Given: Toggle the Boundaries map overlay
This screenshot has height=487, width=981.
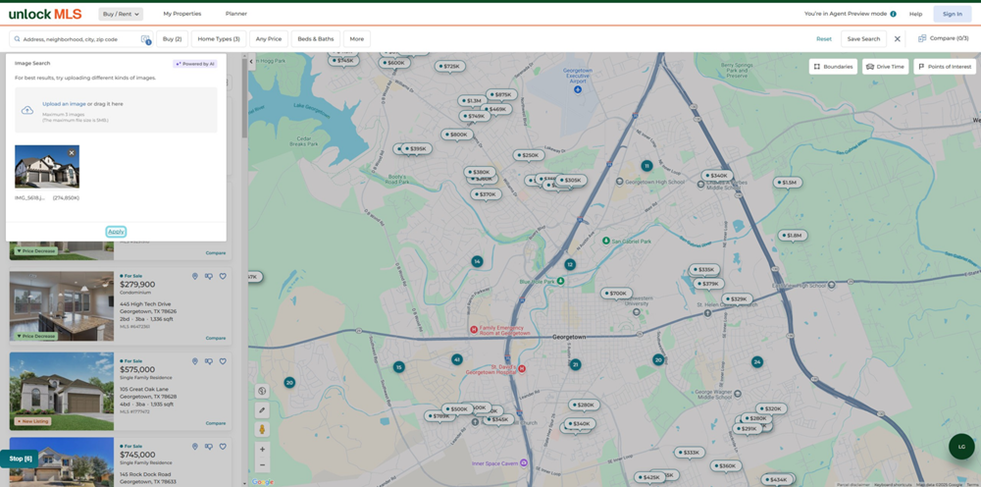Looking at the screenshot, I should click(x=833, y=66).
